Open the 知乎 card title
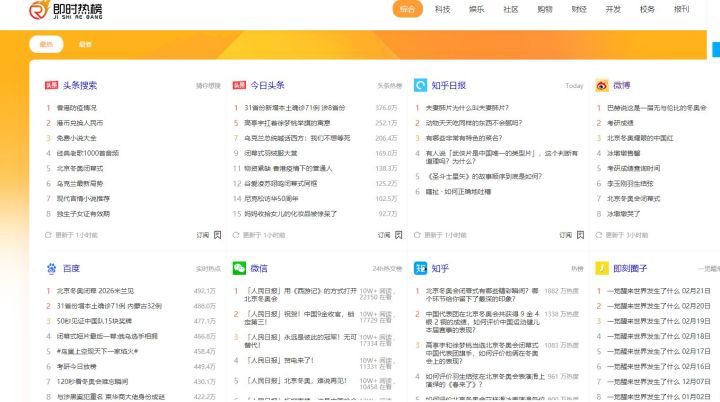Image resolution: width=720 pixels, height=402 pixels. pos(440,268)
